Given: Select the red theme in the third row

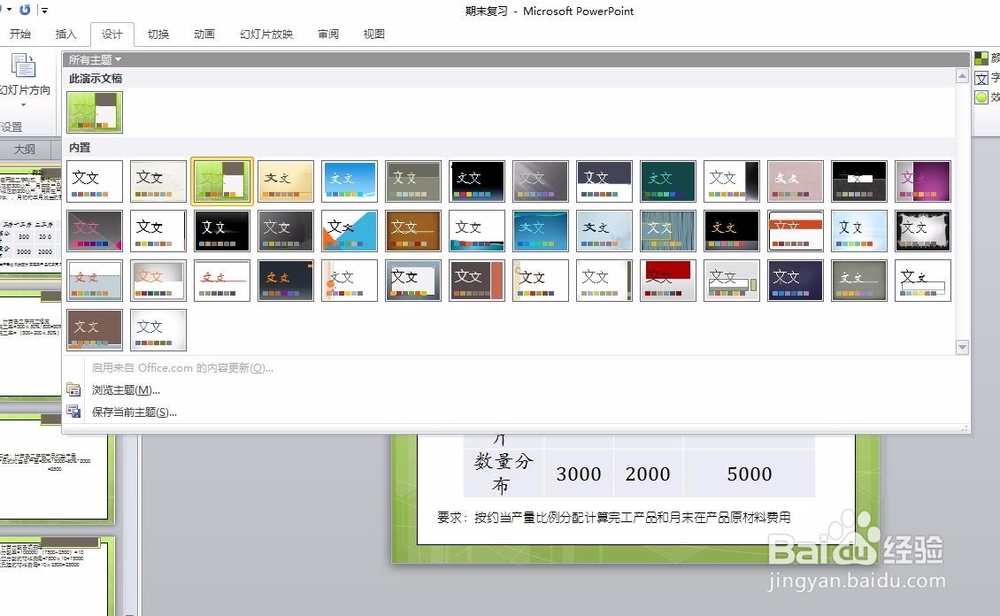Looking at the screenshot, I should (x=666, y=280).
